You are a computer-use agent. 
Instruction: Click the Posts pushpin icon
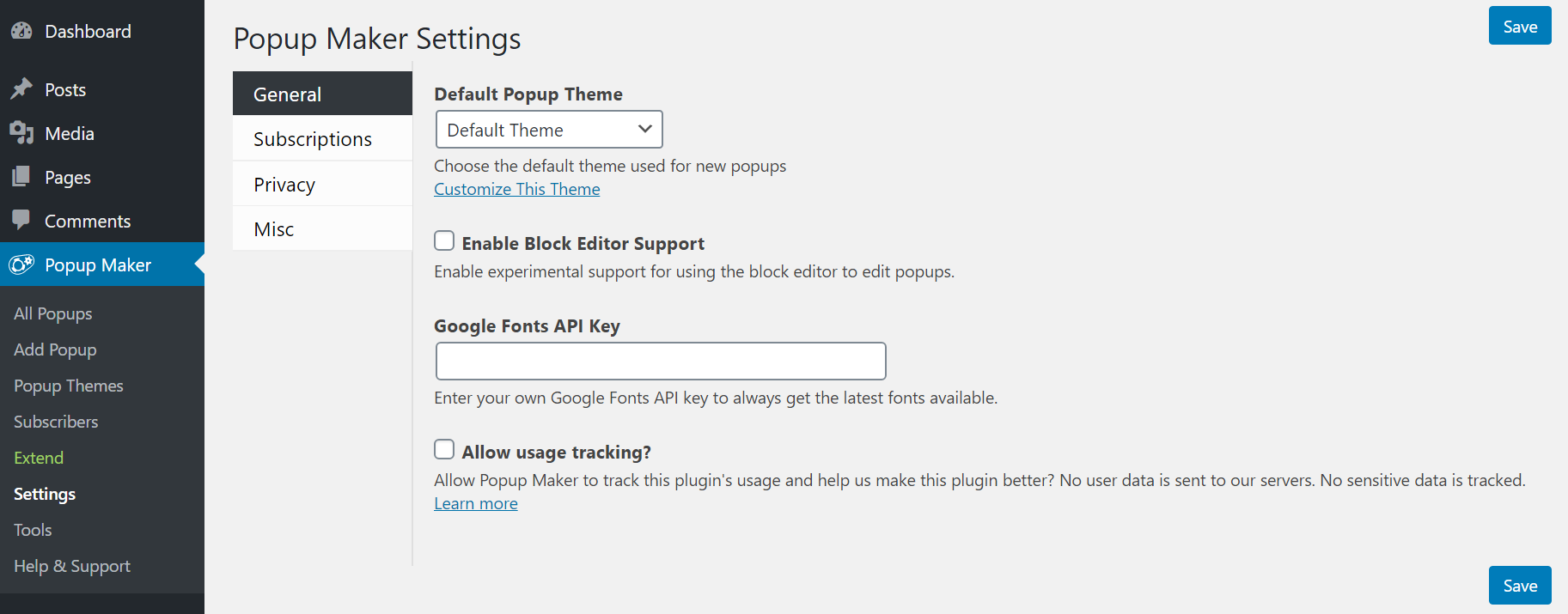pos(21,89)
